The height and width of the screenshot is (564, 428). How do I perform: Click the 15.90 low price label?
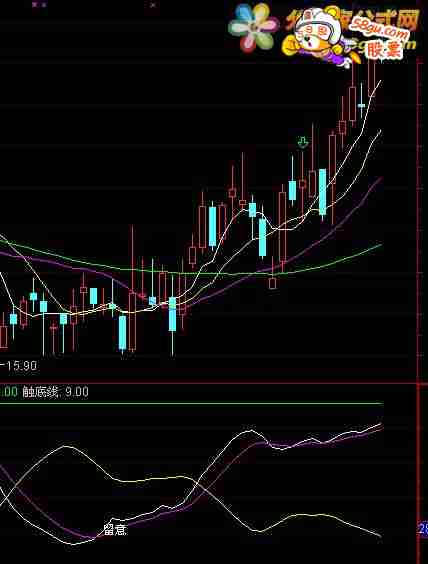tap(21, 366)
